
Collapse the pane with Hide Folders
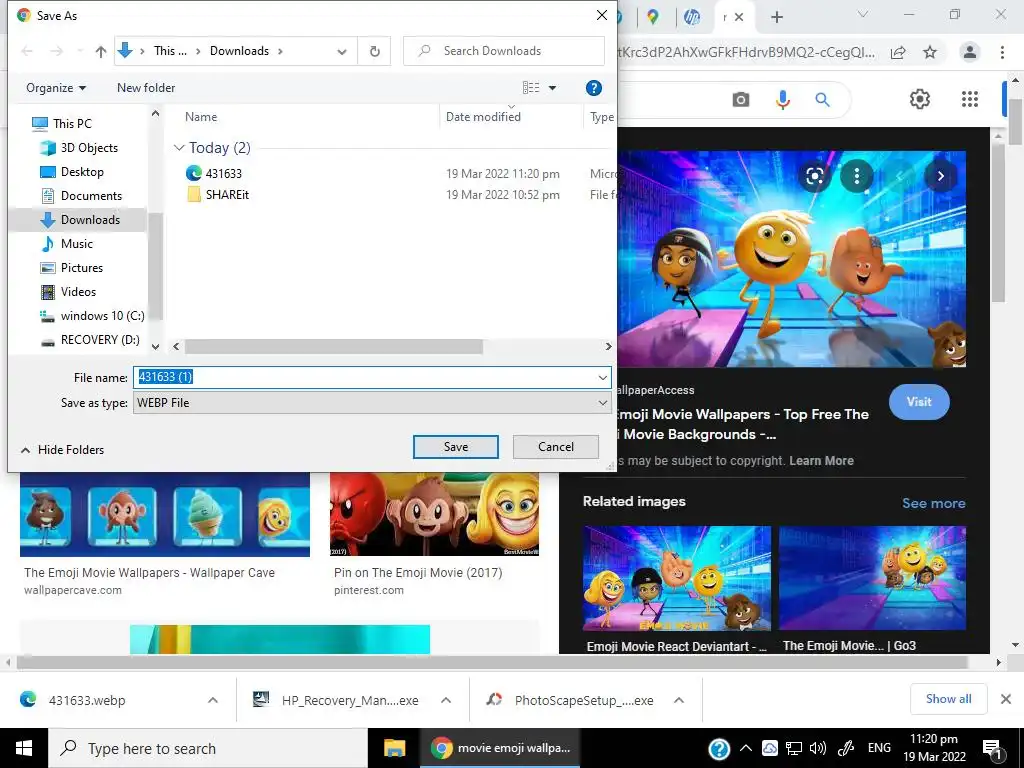click(63, 450)
